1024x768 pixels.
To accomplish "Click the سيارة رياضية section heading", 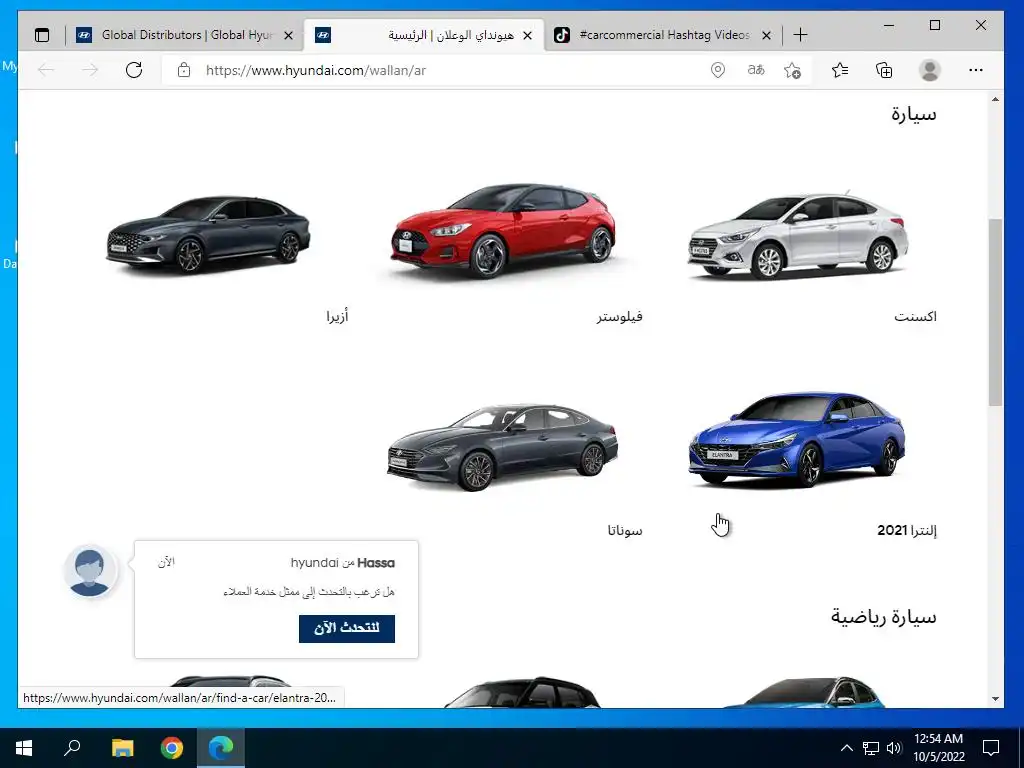I will [x=884, y=617].
